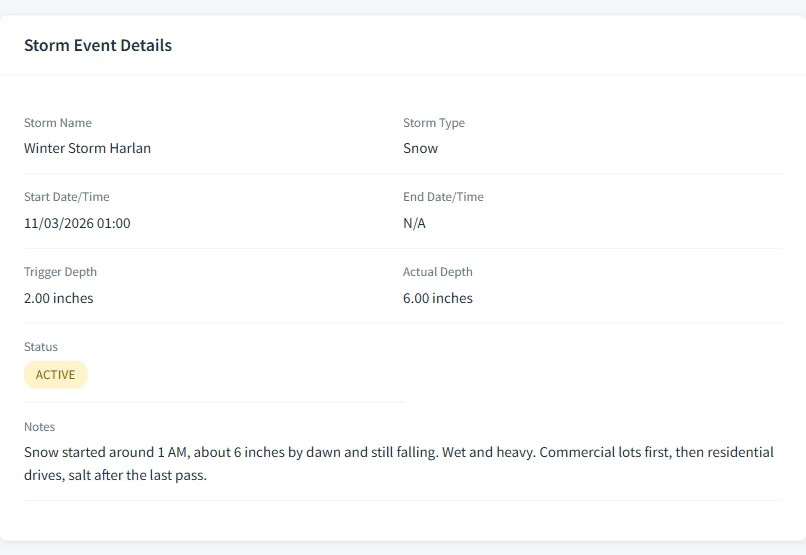Click the Storm Event Details heading

pos(98,45)
